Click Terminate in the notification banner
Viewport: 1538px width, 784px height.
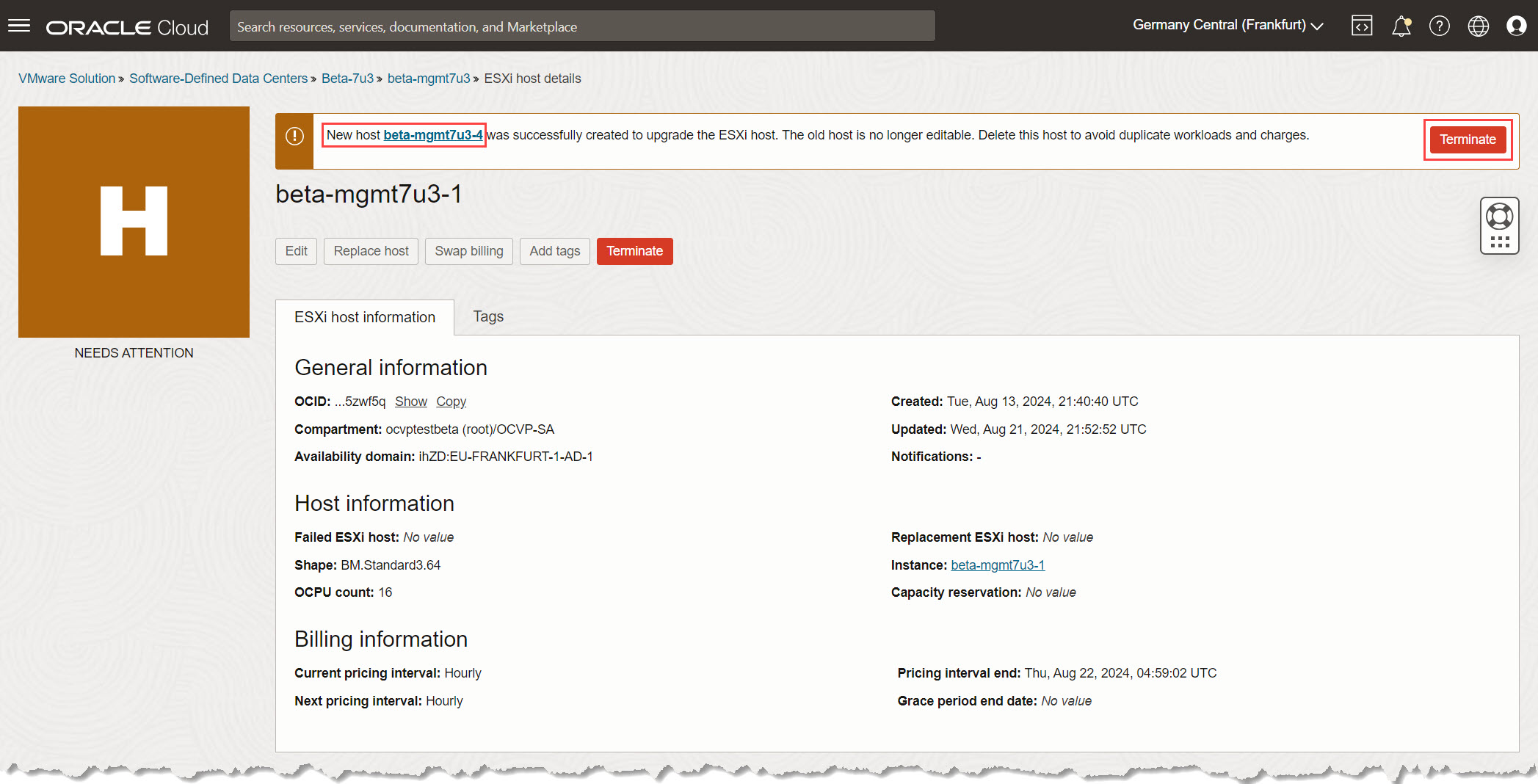click(x=1468, y=139)
